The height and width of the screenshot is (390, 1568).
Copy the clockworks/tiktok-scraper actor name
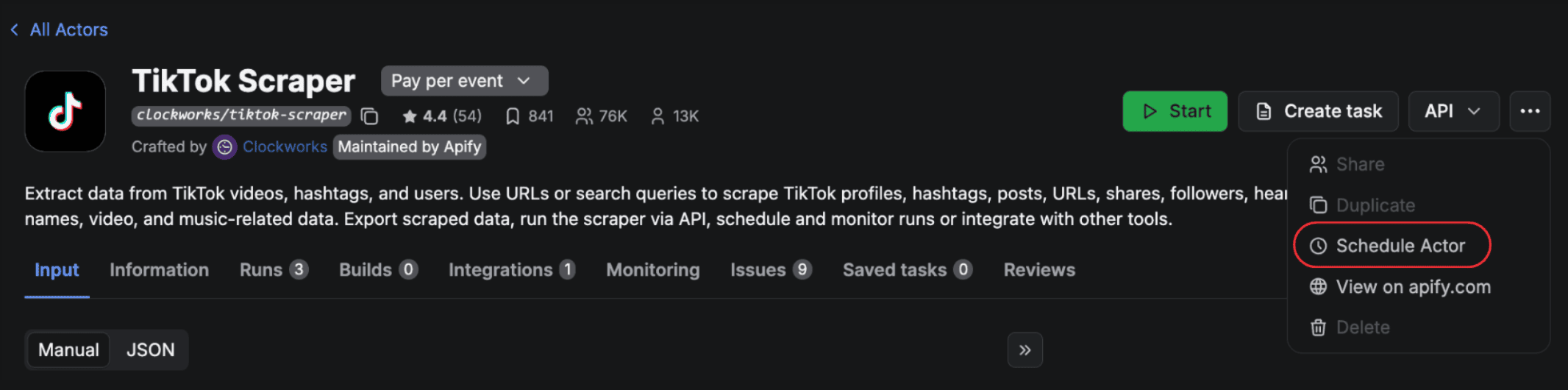(x=370, y=116)
